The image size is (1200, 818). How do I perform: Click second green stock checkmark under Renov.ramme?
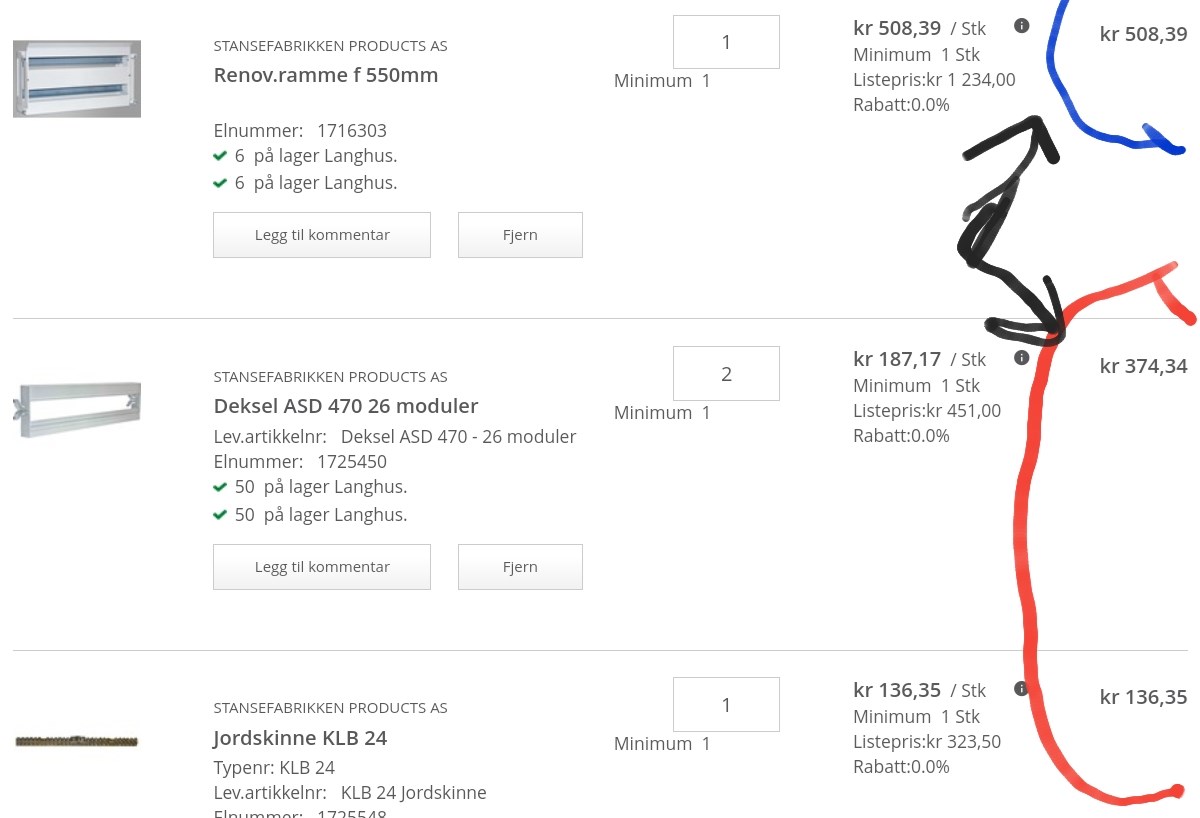coord(220,183)
